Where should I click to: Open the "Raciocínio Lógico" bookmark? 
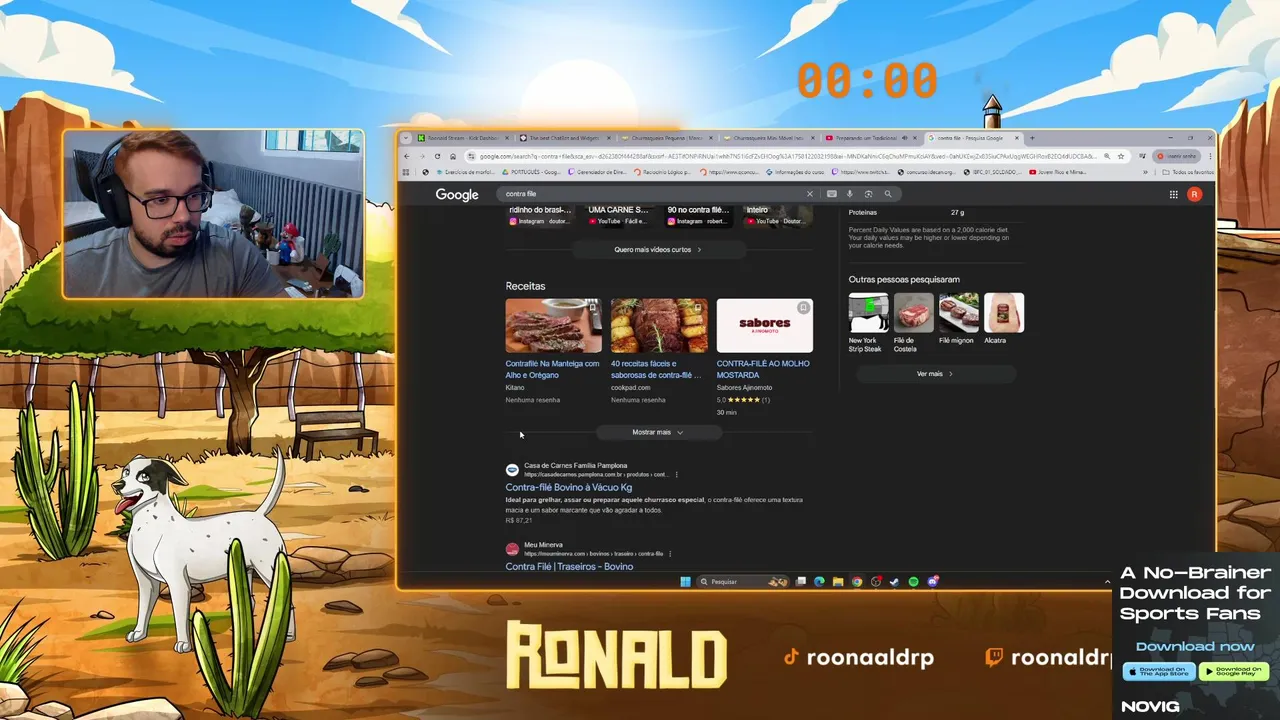662,172
